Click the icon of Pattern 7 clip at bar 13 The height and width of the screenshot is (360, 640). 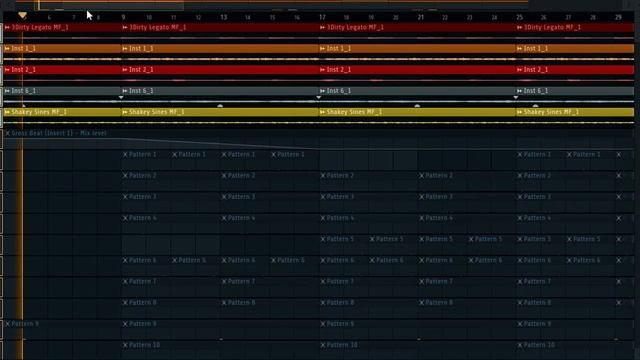pos(224,282)
